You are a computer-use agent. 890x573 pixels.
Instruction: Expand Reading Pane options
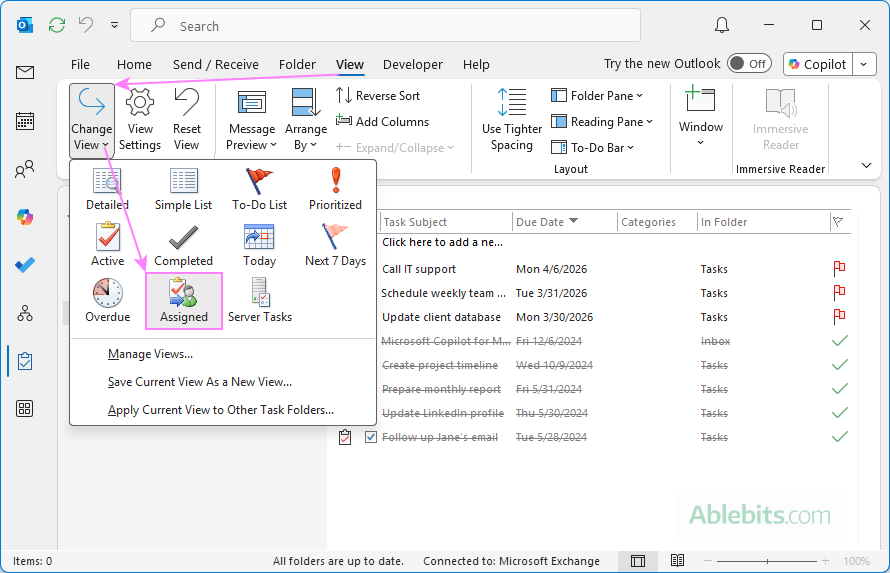(602, 121)
